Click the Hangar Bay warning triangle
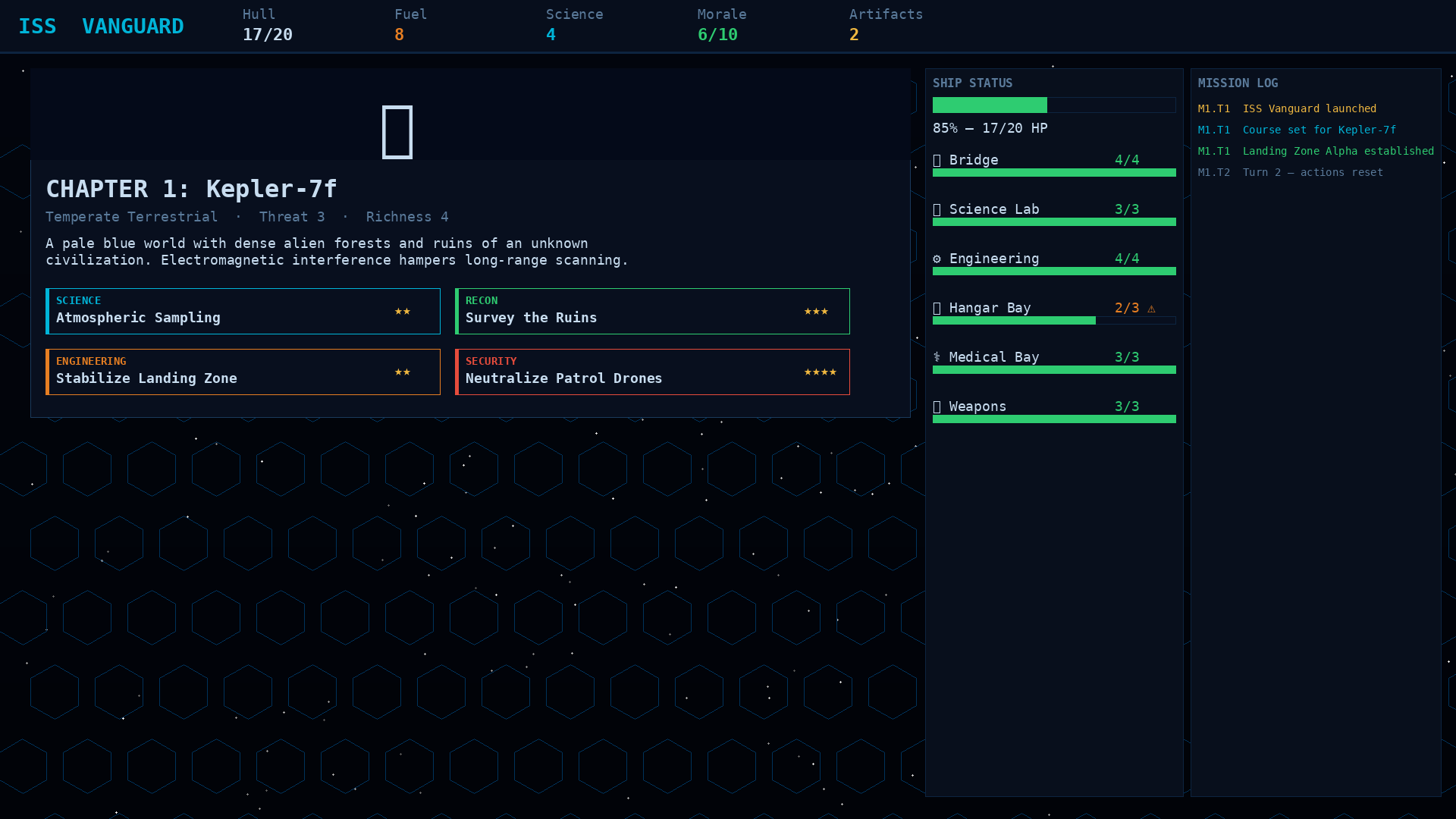 click(1151, 309)
